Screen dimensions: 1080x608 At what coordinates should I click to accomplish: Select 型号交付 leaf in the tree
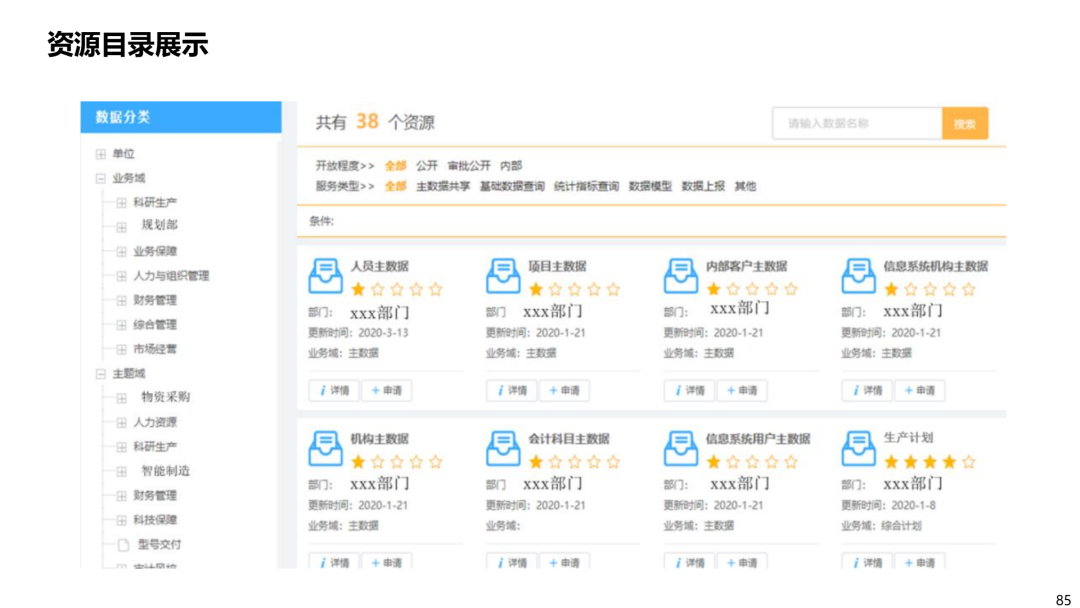point(159,545)
